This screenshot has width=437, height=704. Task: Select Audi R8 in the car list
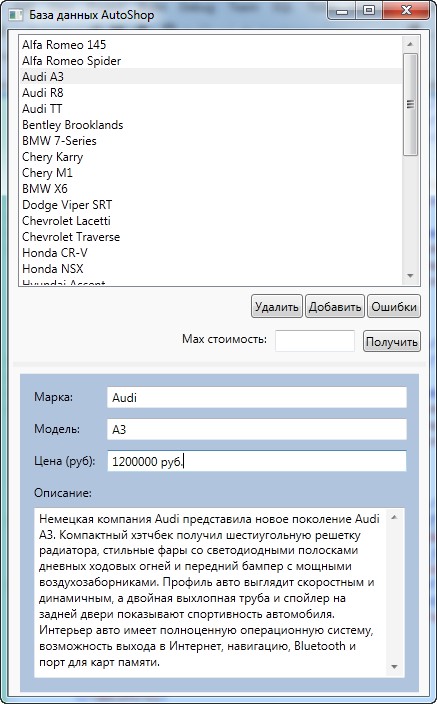[x=211, y=92]
